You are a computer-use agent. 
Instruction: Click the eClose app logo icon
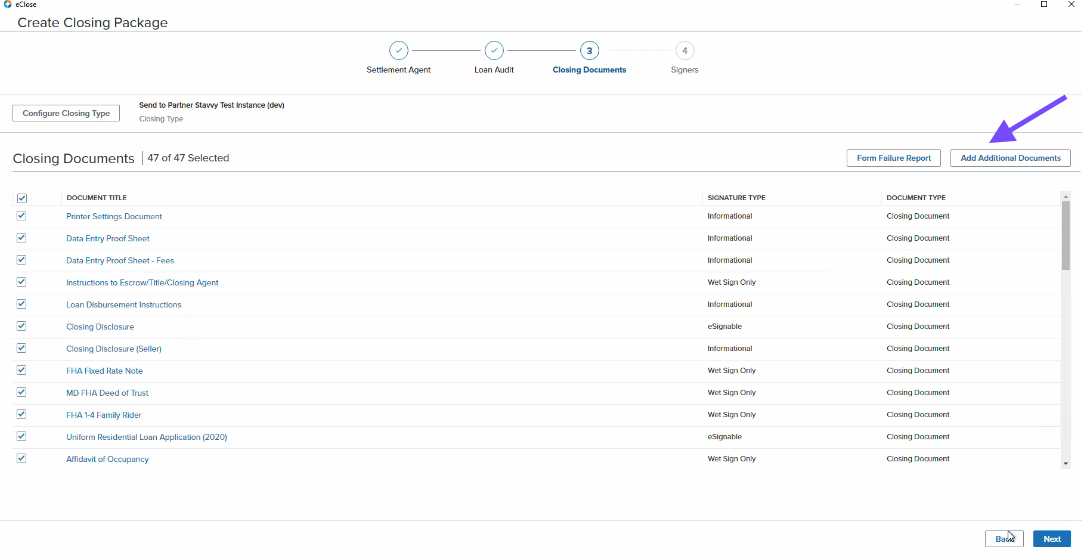pos(7,4)
